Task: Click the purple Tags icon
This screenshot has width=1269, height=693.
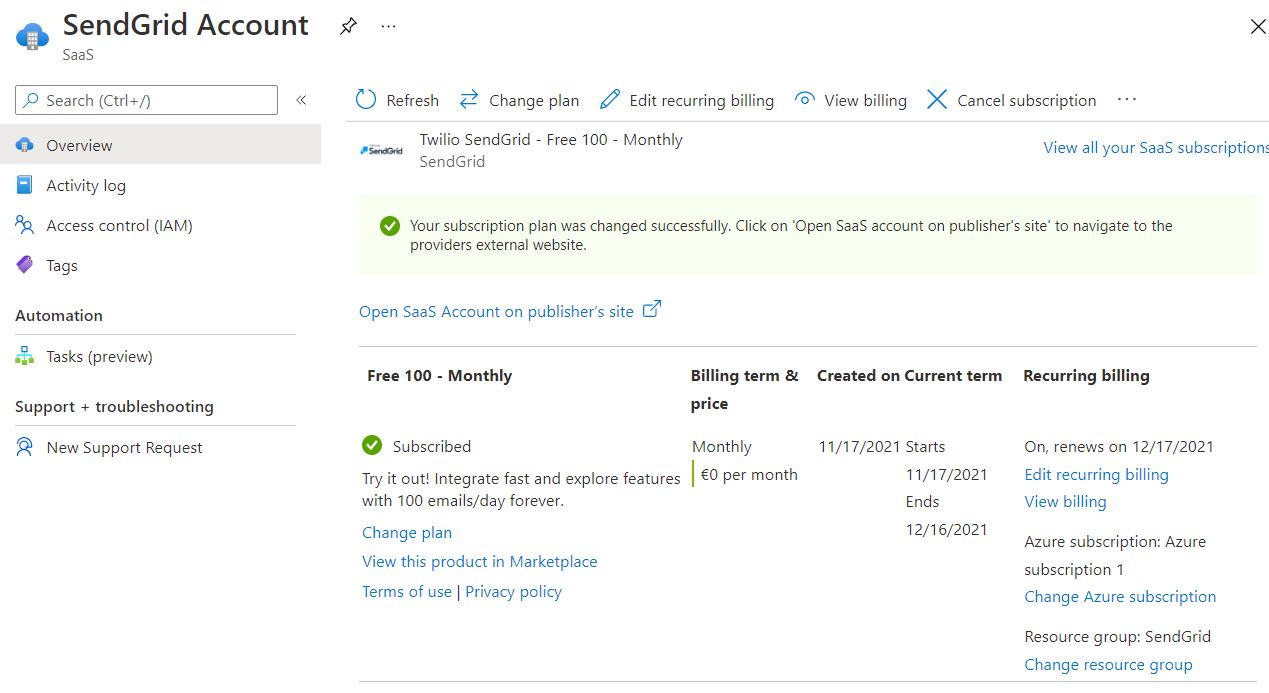Action: [x=25, y=265]
